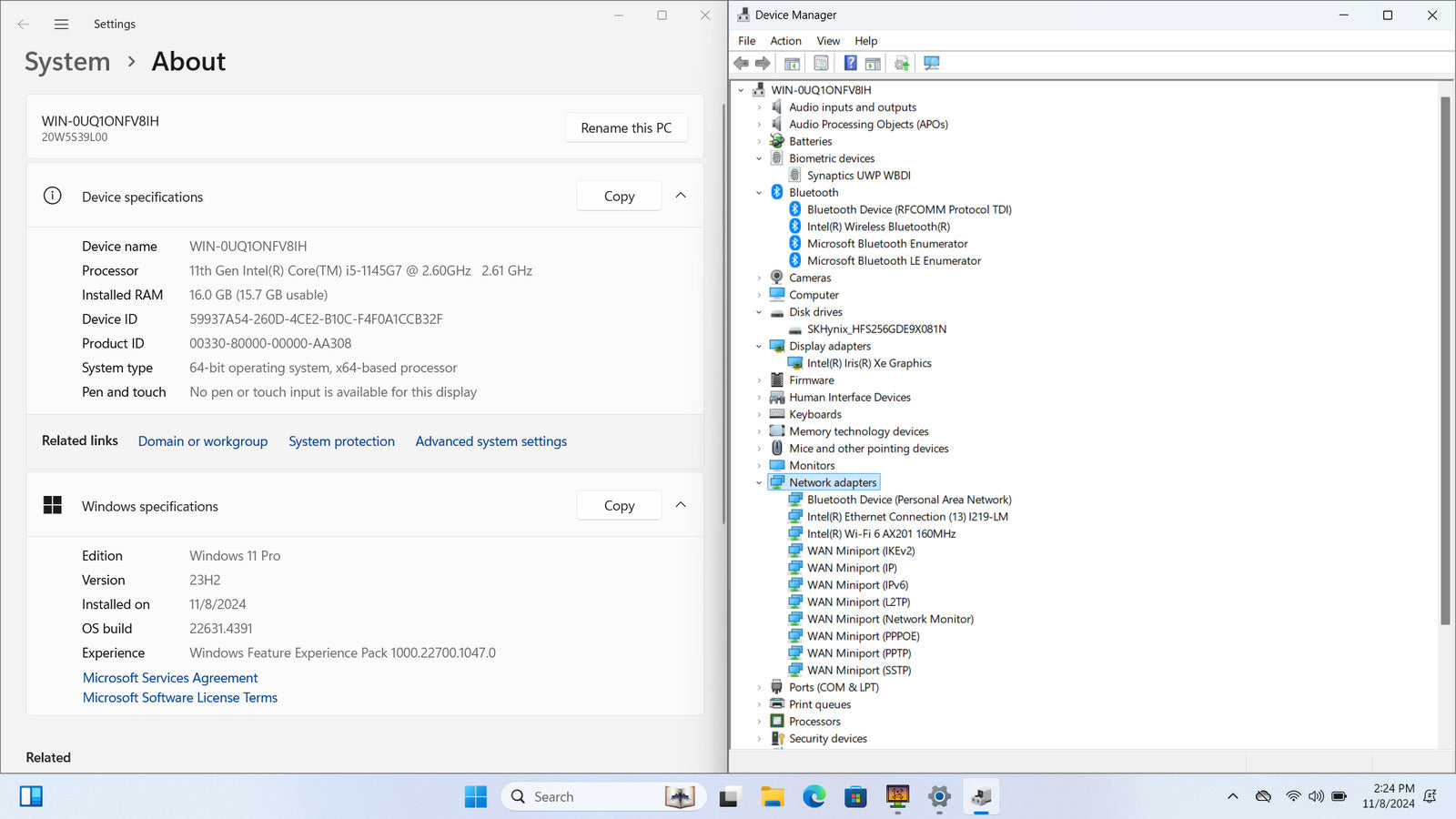Click Scan for hardware changes toolbar icon
This screenshot has height=819, width=1456.
(x=931, y=63)
